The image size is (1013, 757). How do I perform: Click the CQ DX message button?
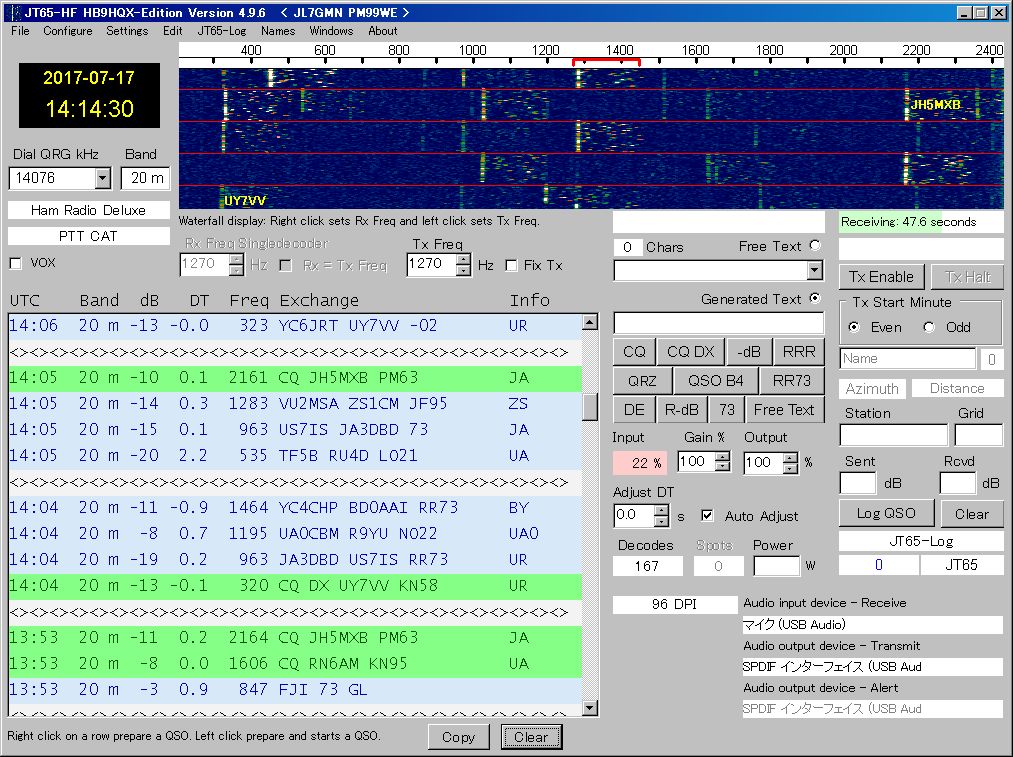(690, 352)
